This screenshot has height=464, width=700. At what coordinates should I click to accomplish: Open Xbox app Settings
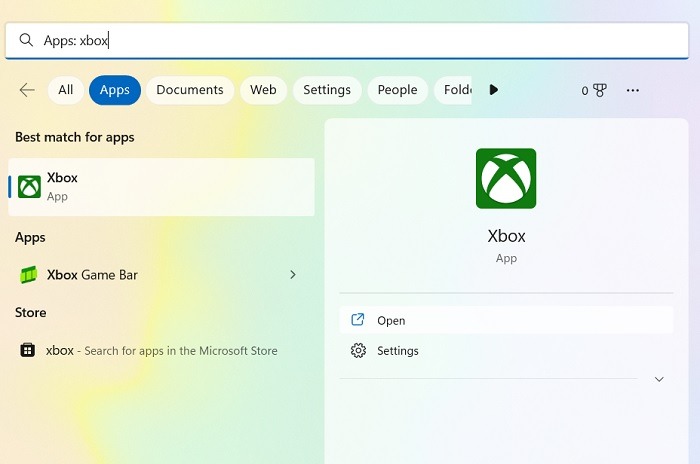(x=506, y=351)
